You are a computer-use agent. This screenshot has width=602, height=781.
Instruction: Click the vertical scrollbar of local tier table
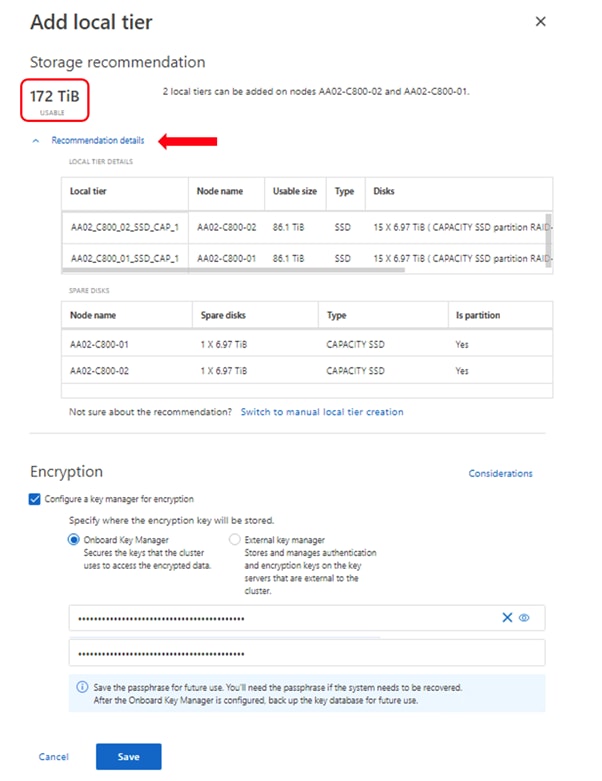[548, 241]
